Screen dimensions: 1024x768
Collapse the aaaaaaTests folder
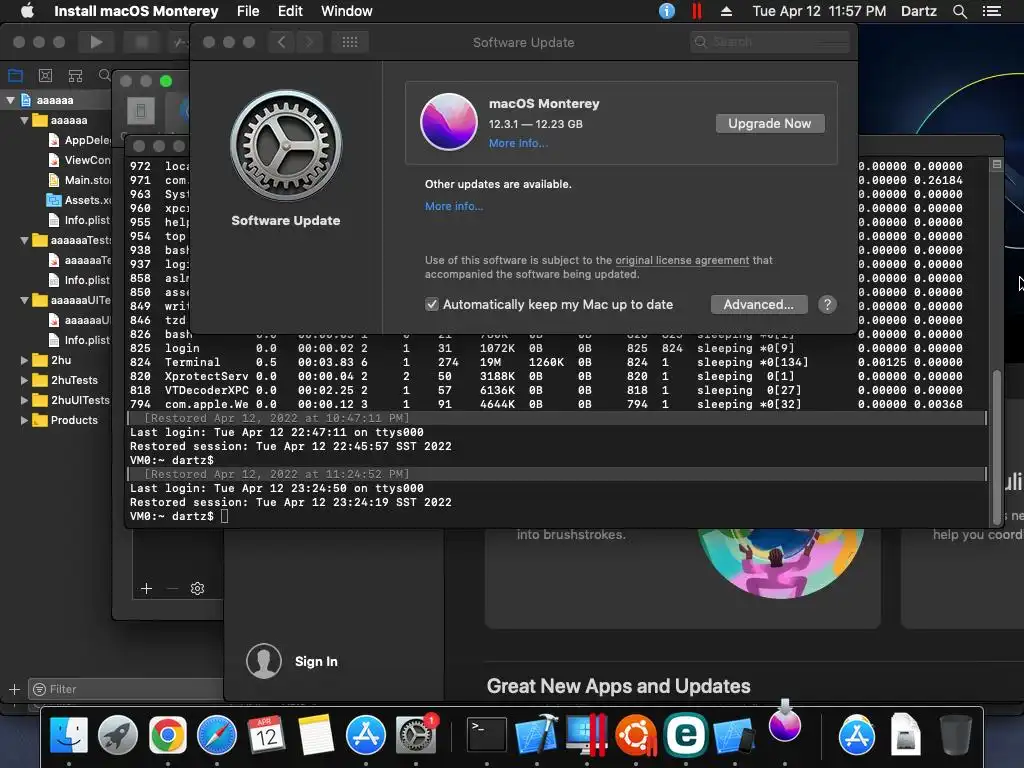[x=24, y=240]
